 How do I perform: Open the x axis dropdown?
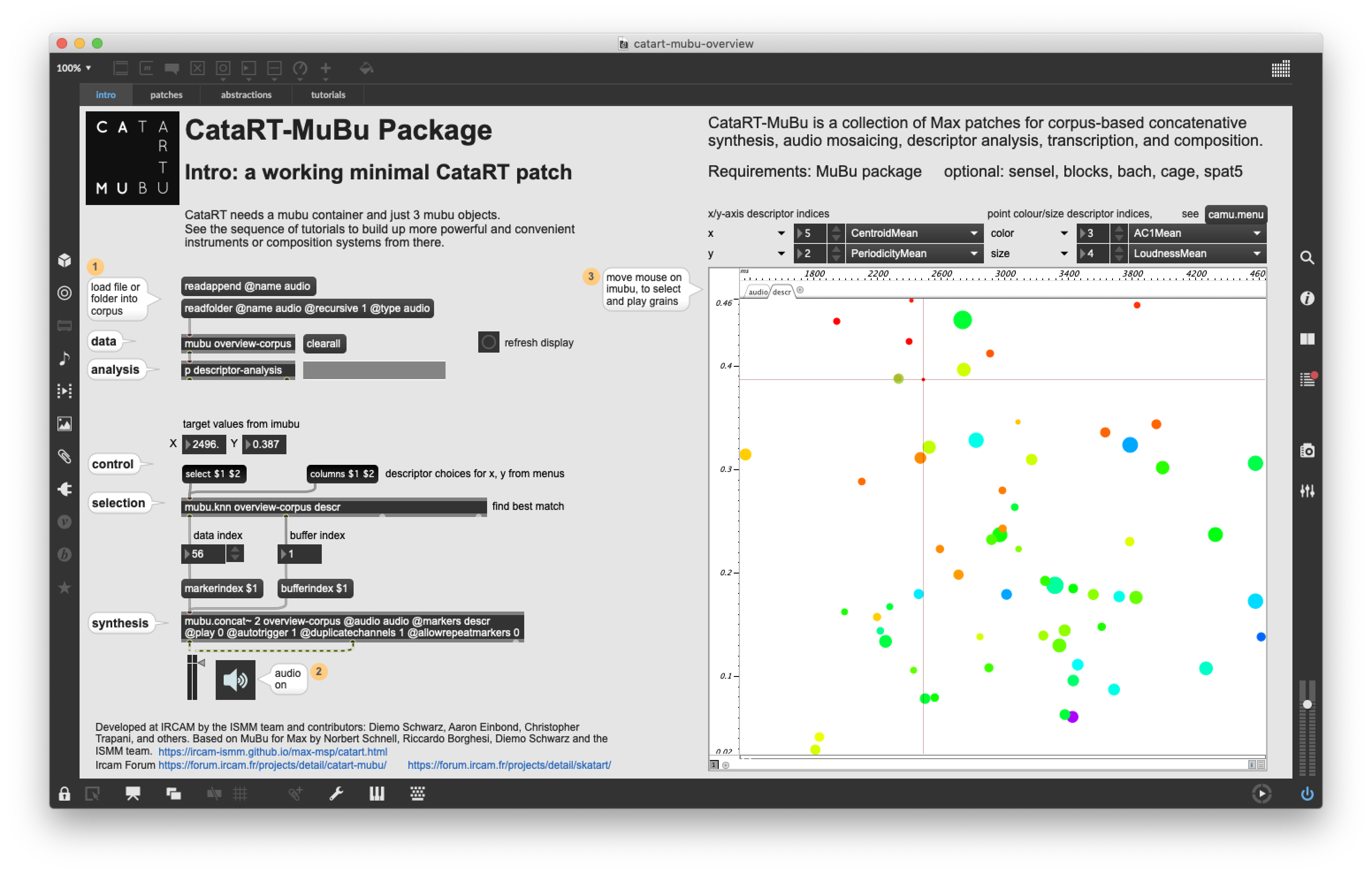coord(747,233)
